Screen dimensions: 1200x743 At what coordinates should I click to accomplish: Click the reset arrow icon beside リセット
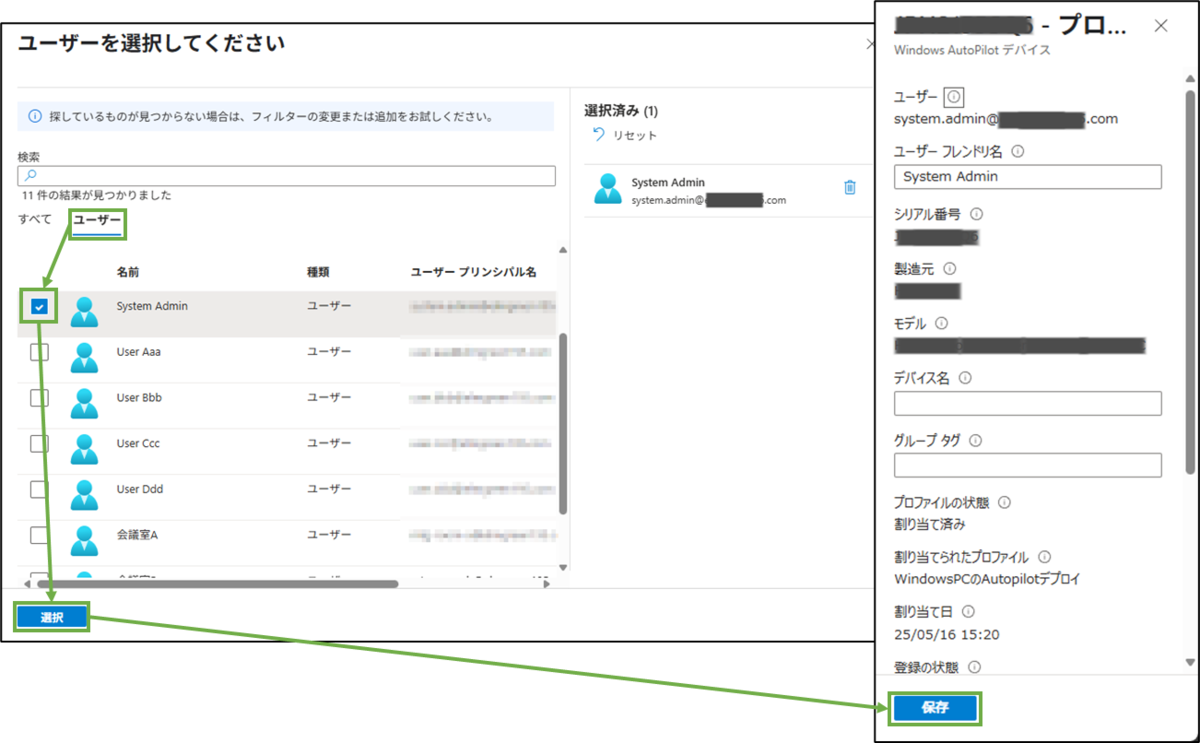(x=599, y=134)
